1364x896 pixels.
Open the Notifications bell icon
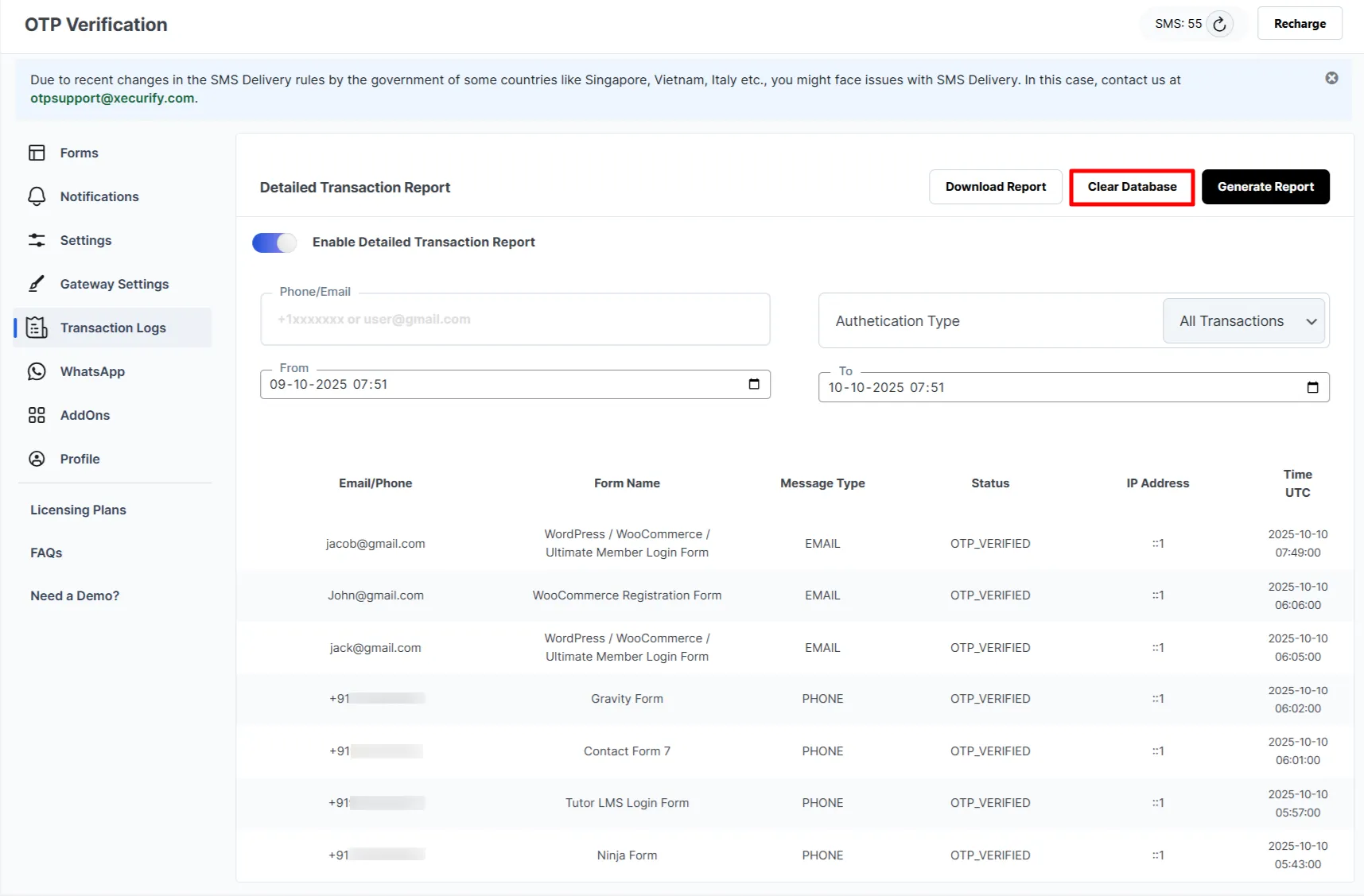tap(37, 196)
